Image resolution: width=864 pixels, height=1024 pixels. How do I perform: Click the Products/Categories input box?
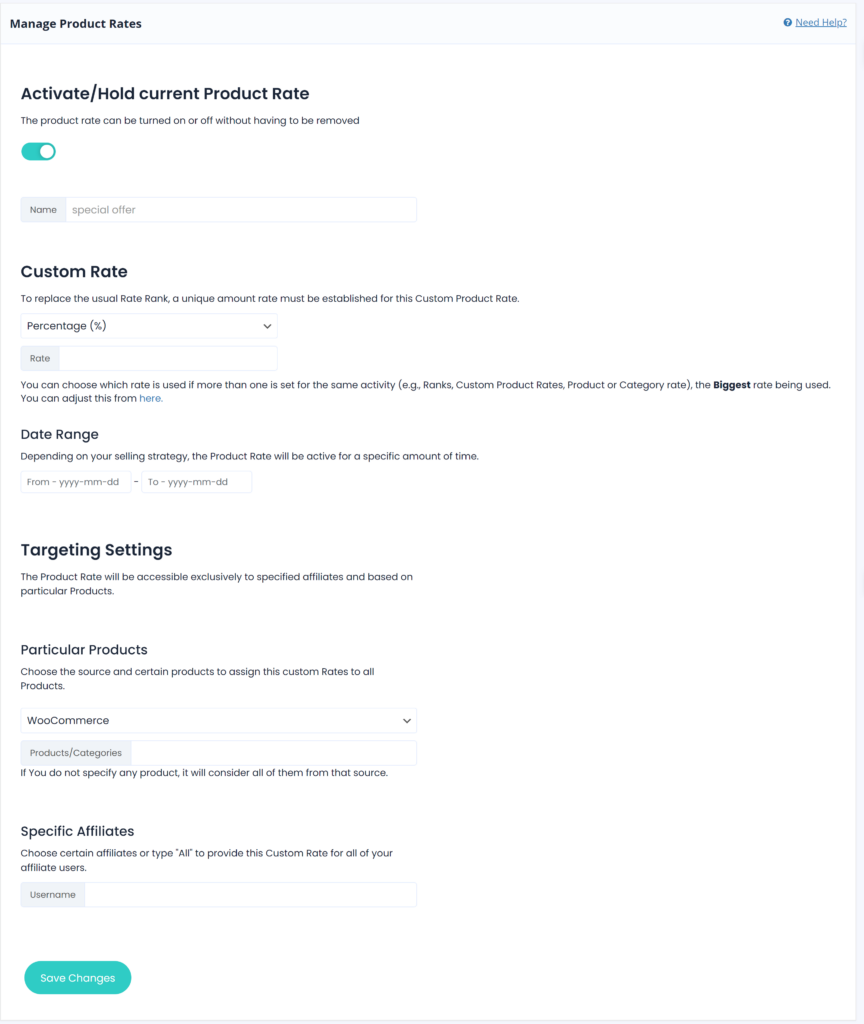[x=273, y=753]
